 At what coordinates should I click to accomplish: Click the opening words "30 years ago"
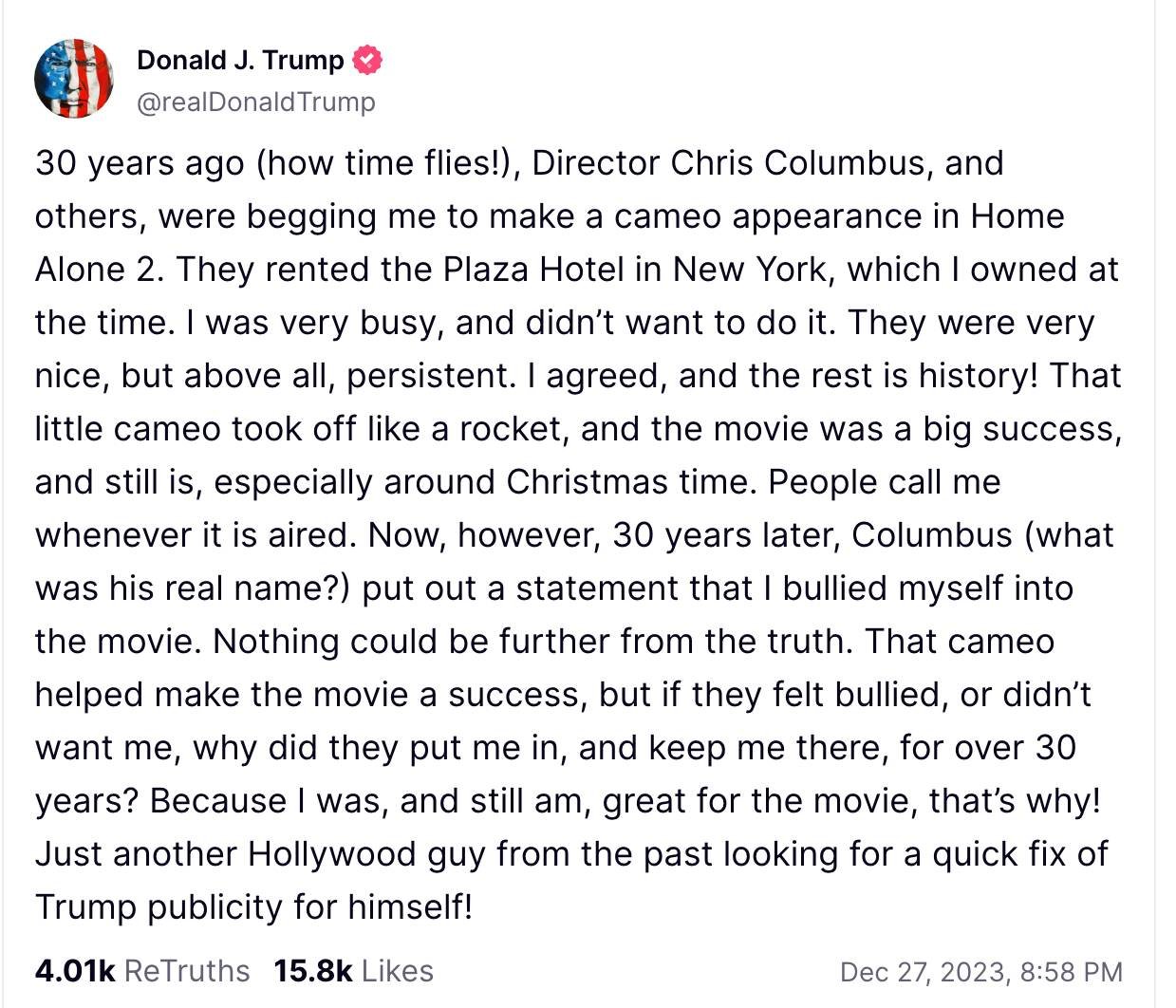(140, 163)
